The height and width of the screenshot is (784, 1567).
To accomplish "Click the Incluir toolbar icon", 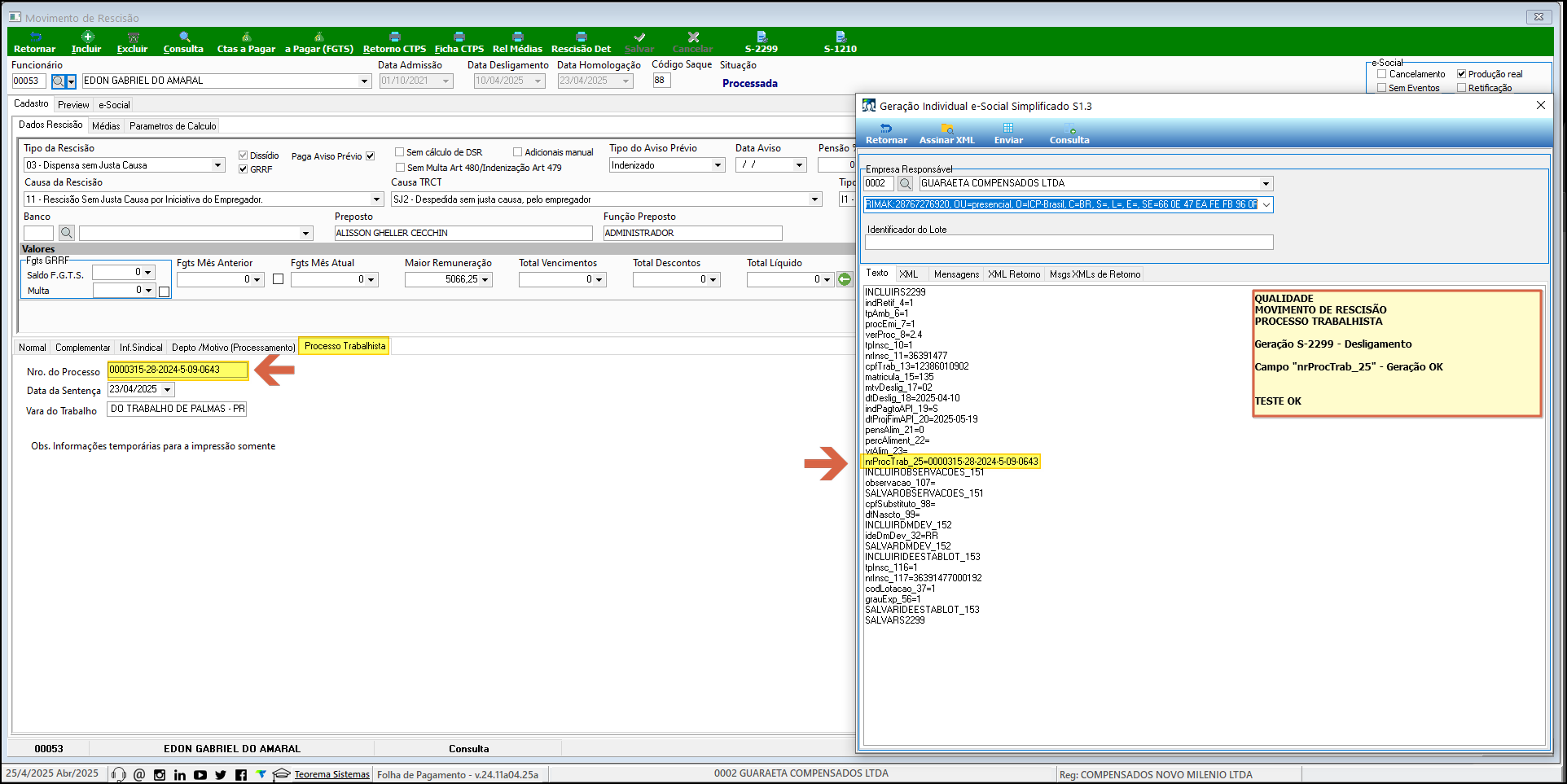I will click(x=87, y=37).
